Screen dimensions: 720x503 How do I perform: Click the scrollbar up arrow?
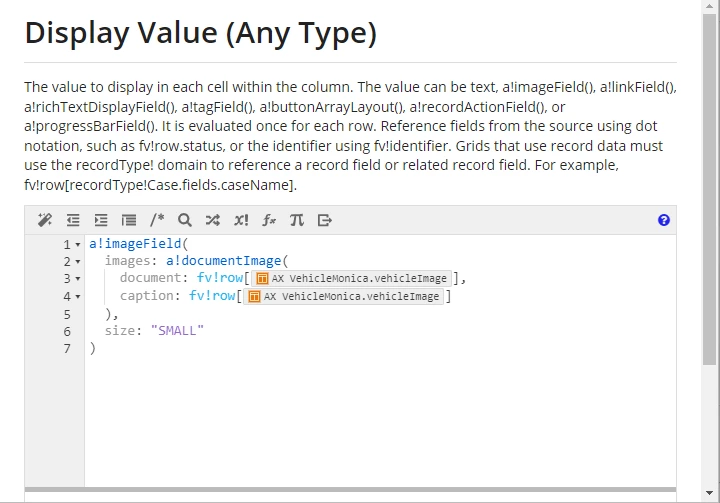point(709,6)
